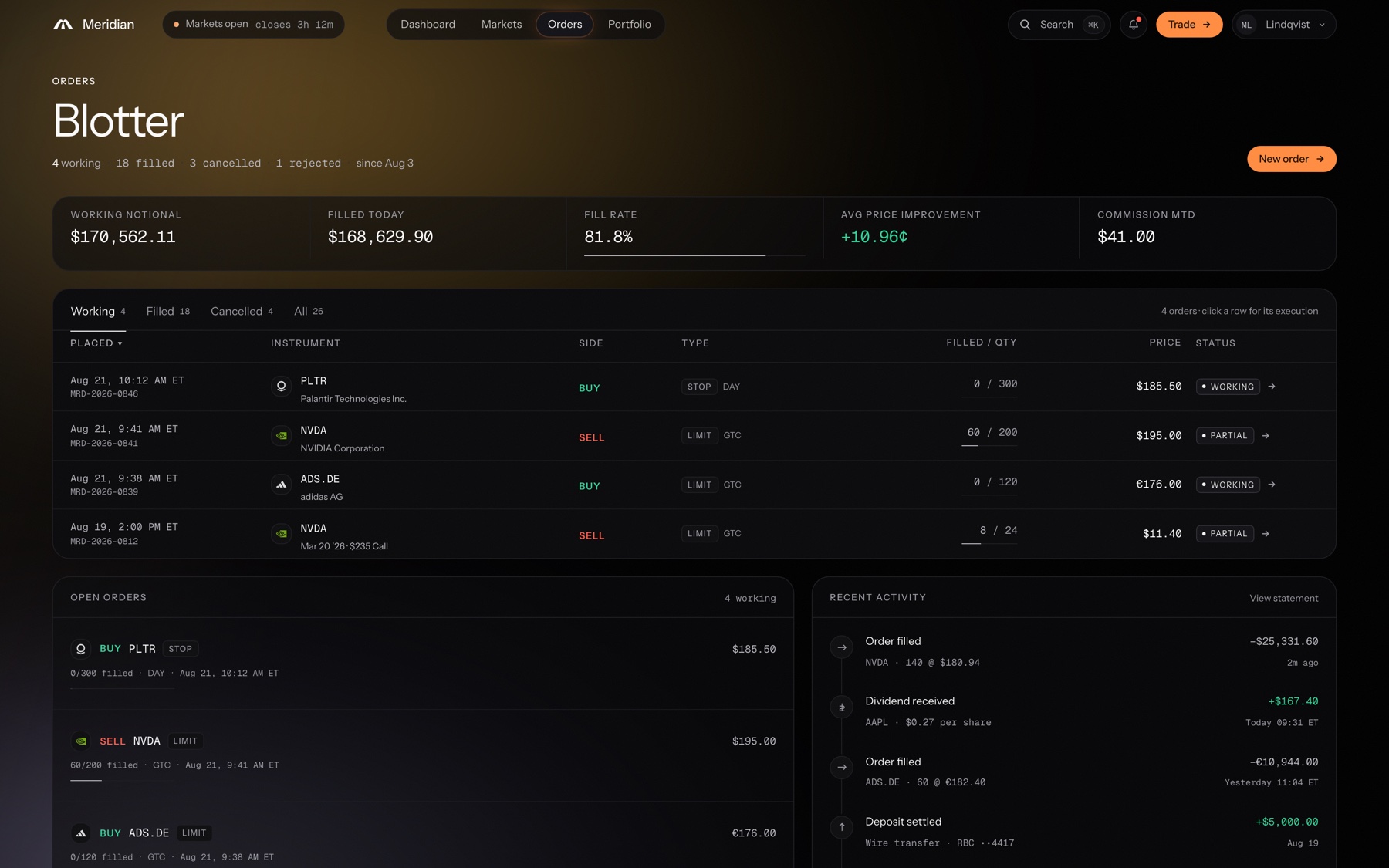Image resolution: width=1389 pixels, height=868 pixels.
Task: Open execution arrow for the ADS.DE working order
Action: coord(1272,485)
